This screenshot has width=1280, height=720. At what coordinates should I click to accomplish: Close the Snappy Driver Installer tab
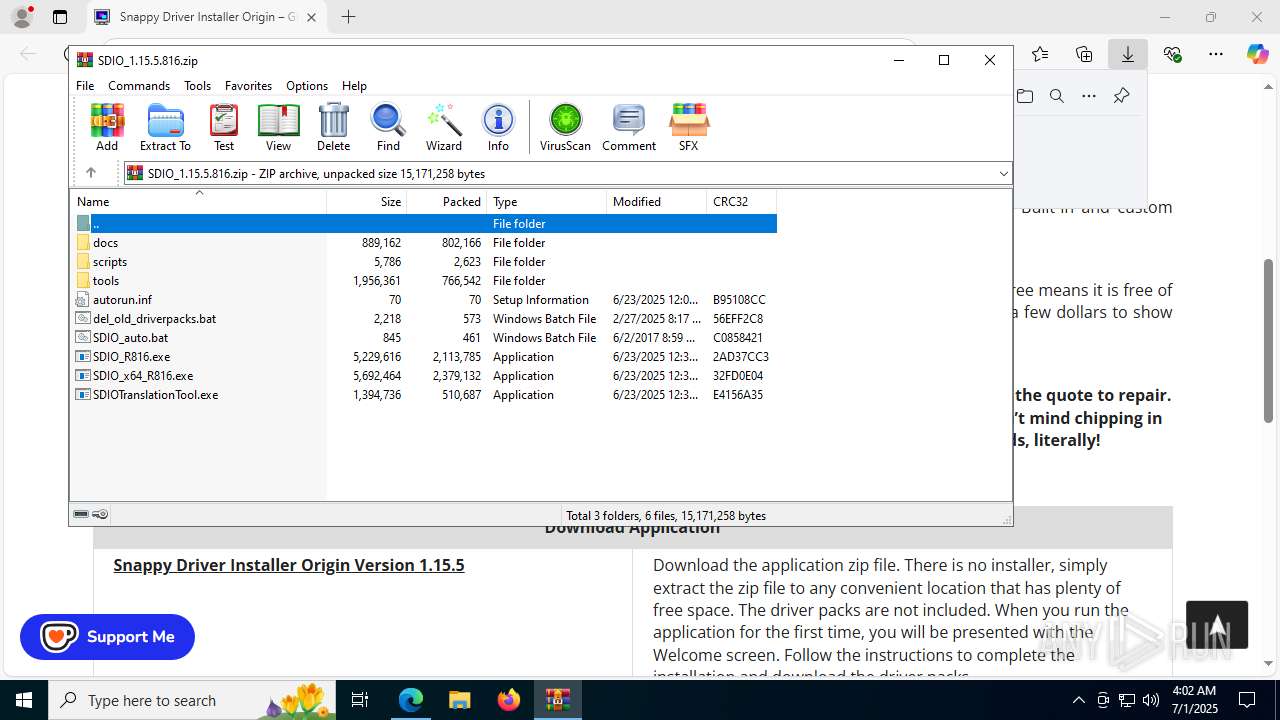pos(312,17)
